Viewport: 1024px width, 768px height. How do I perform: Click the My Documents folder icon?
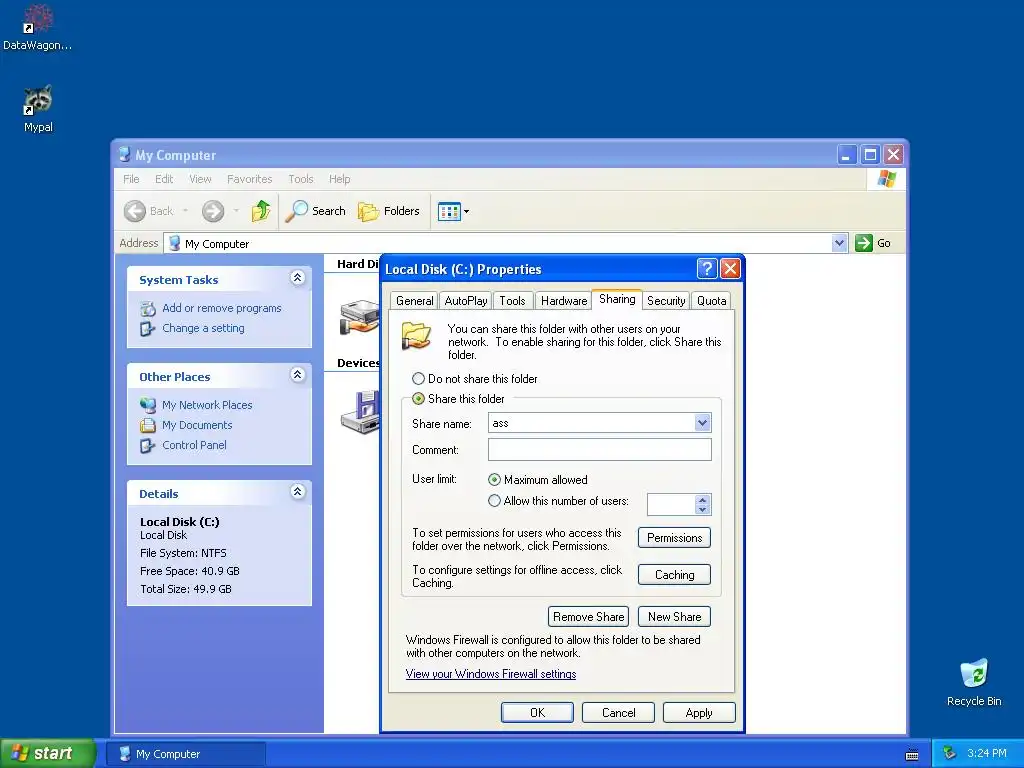tap(148, 425)
